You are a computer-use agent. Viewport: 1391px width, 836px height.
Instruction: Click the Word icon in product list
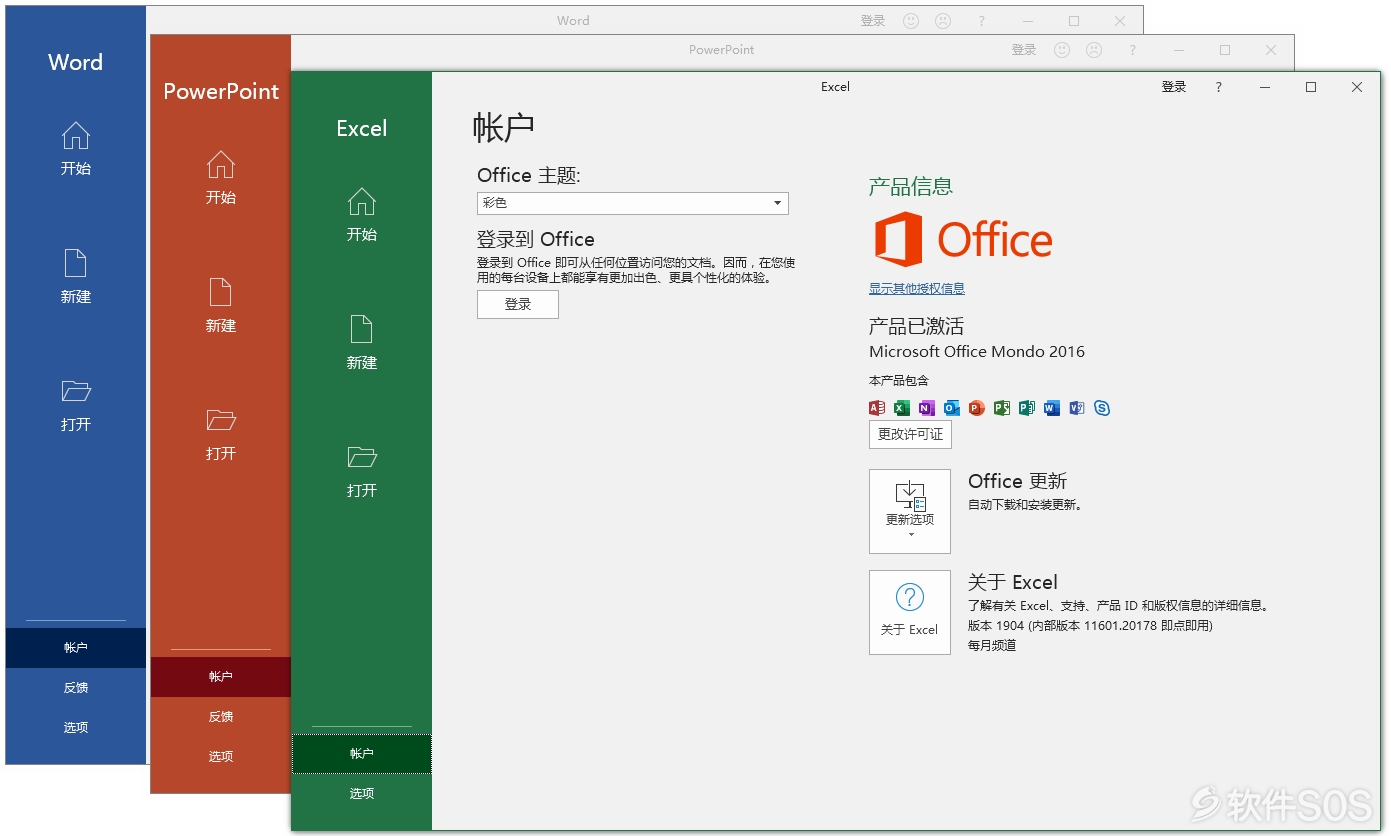coord(1052,408)
